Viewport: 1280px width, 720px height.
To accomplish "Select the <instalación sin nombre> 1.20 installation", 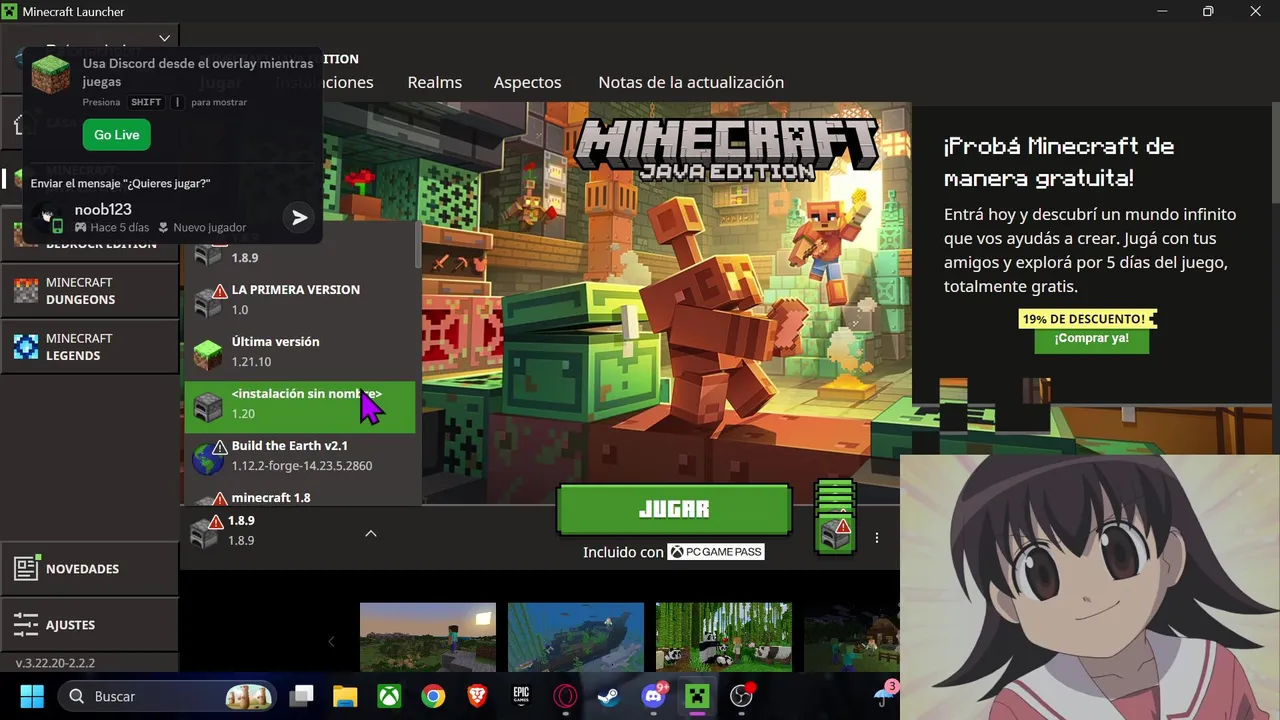I will pyautogui.click(x=299, y=407).
